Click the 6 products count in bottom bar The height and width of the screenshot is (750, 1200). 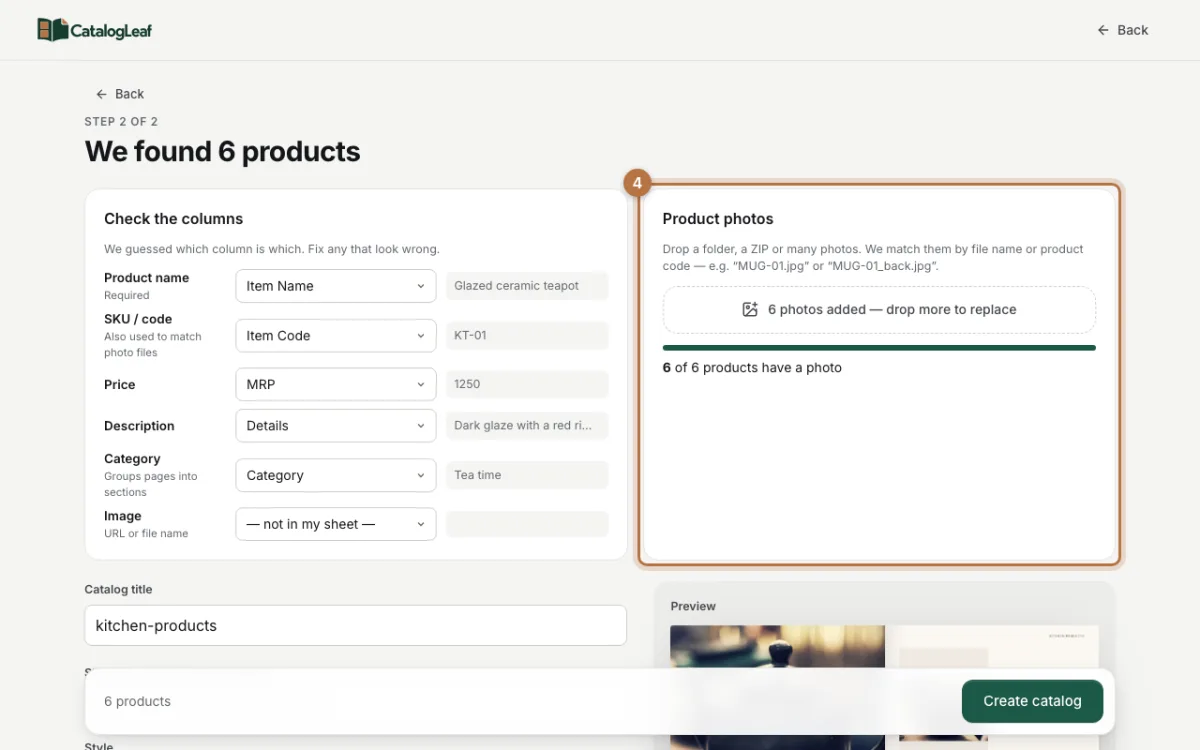(137, 701)
